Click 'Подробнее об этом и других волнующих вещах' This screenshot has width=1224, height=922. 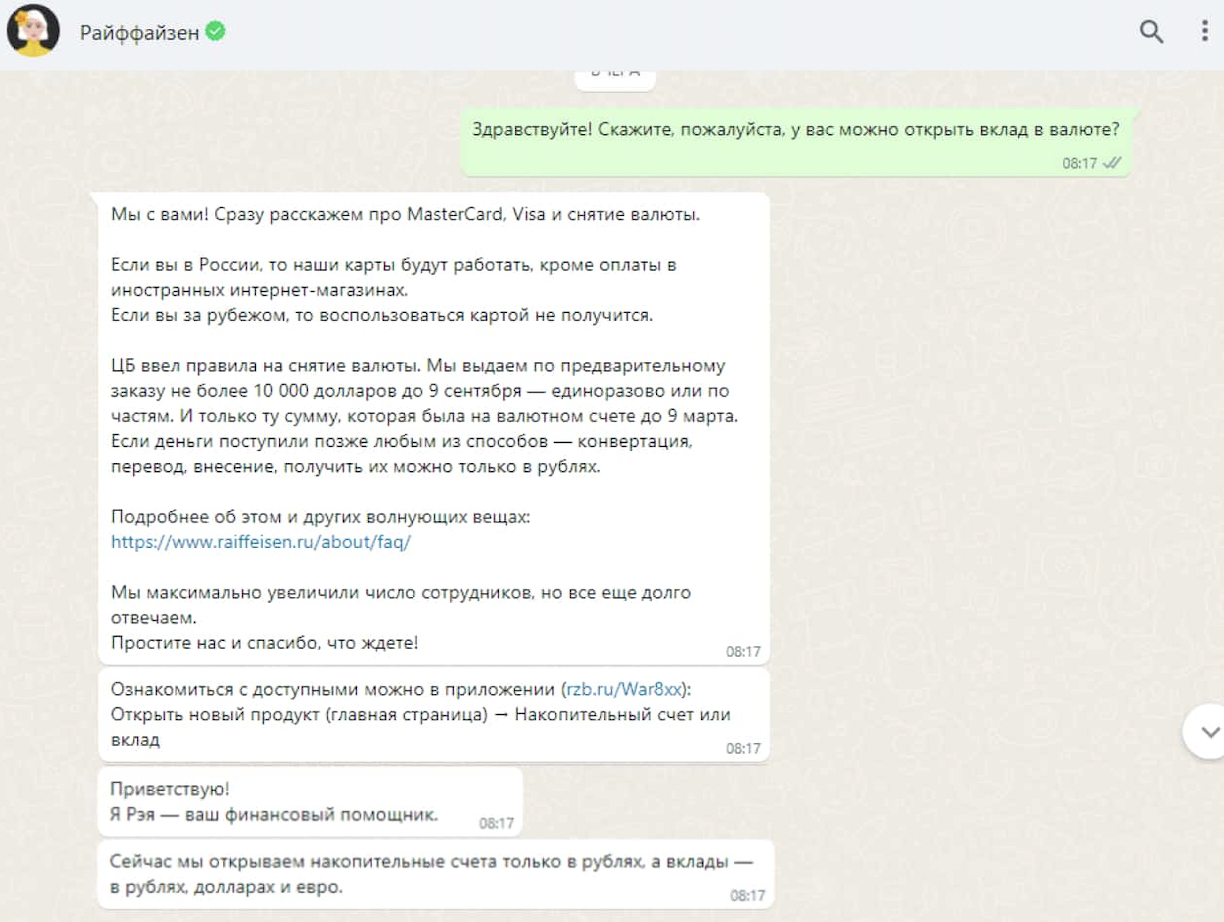tap(321, 517)
